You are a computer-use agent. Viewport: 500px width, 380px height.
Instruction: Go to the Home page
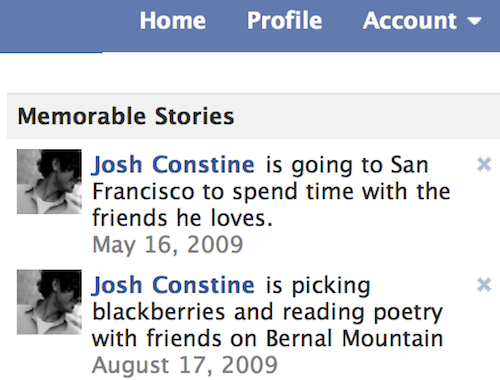coord(173,21)
